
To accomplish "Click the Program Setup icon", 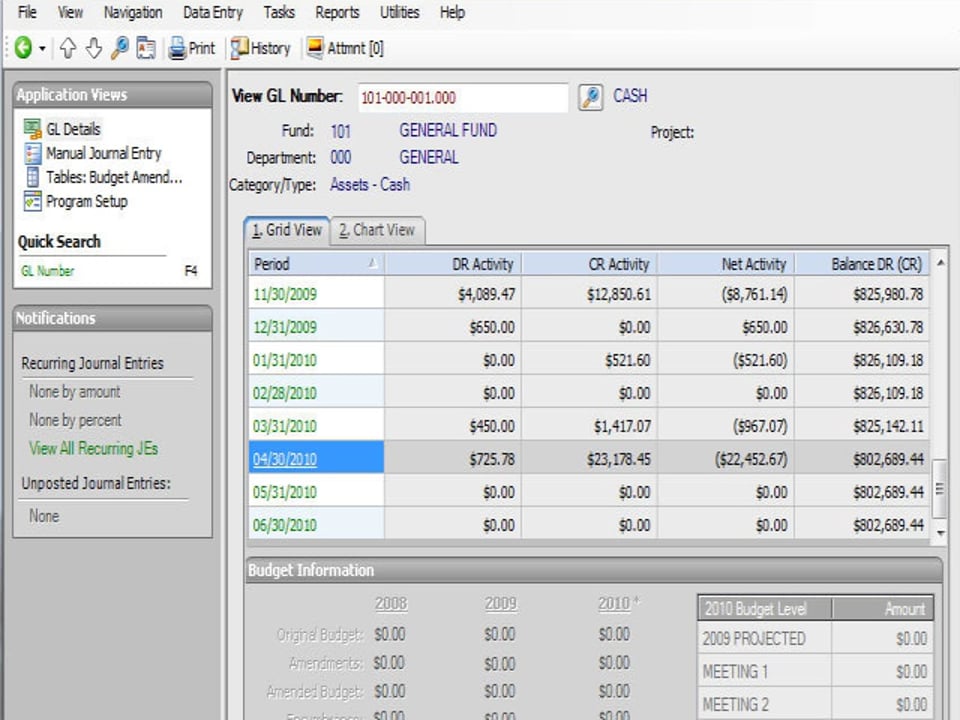I will [32, 201].
